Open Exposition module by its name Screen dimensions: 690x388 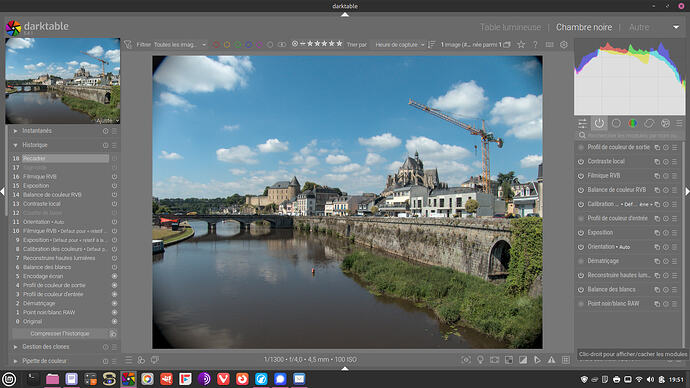[600, 233]
